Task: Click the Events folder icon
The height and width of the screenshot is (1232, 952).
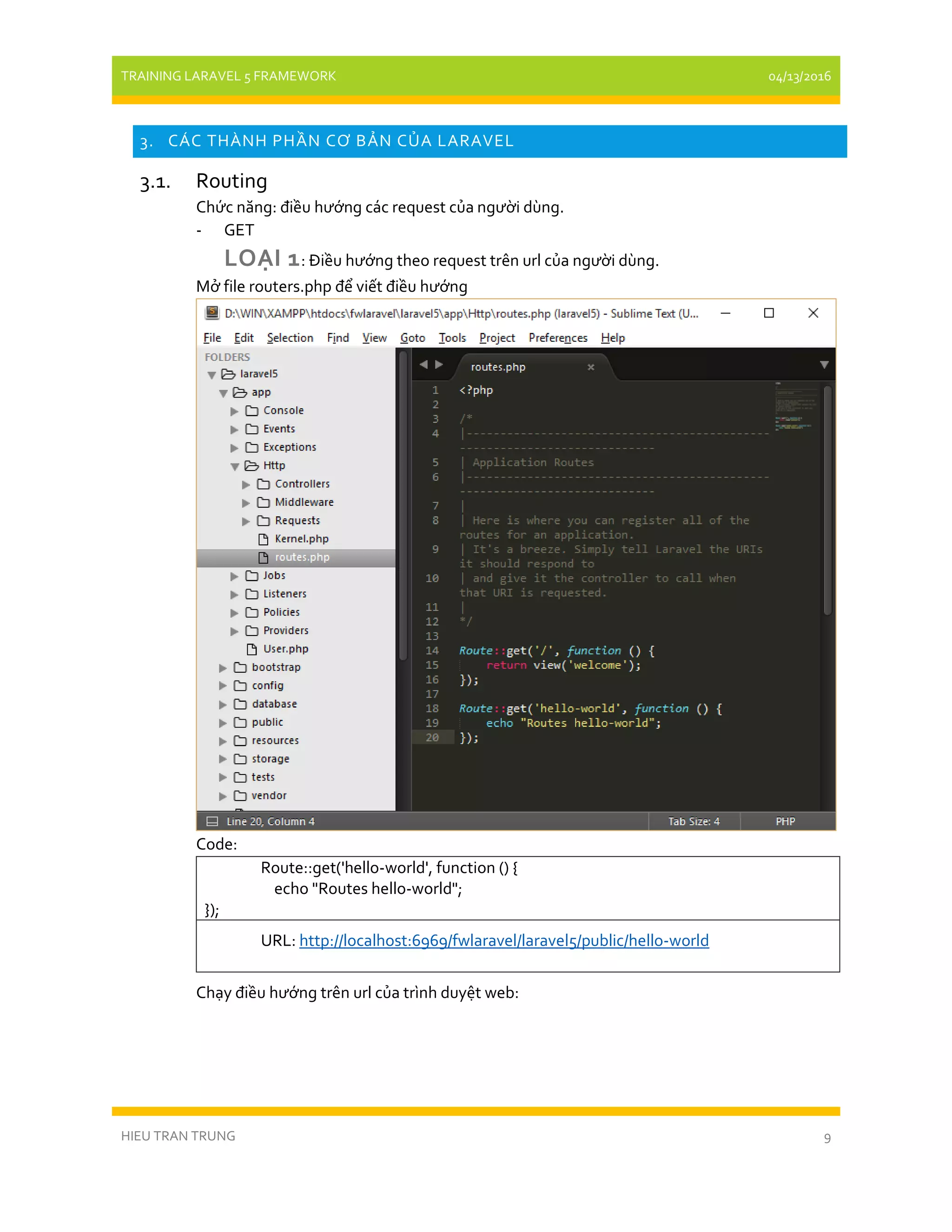Action: pos(252,429)
